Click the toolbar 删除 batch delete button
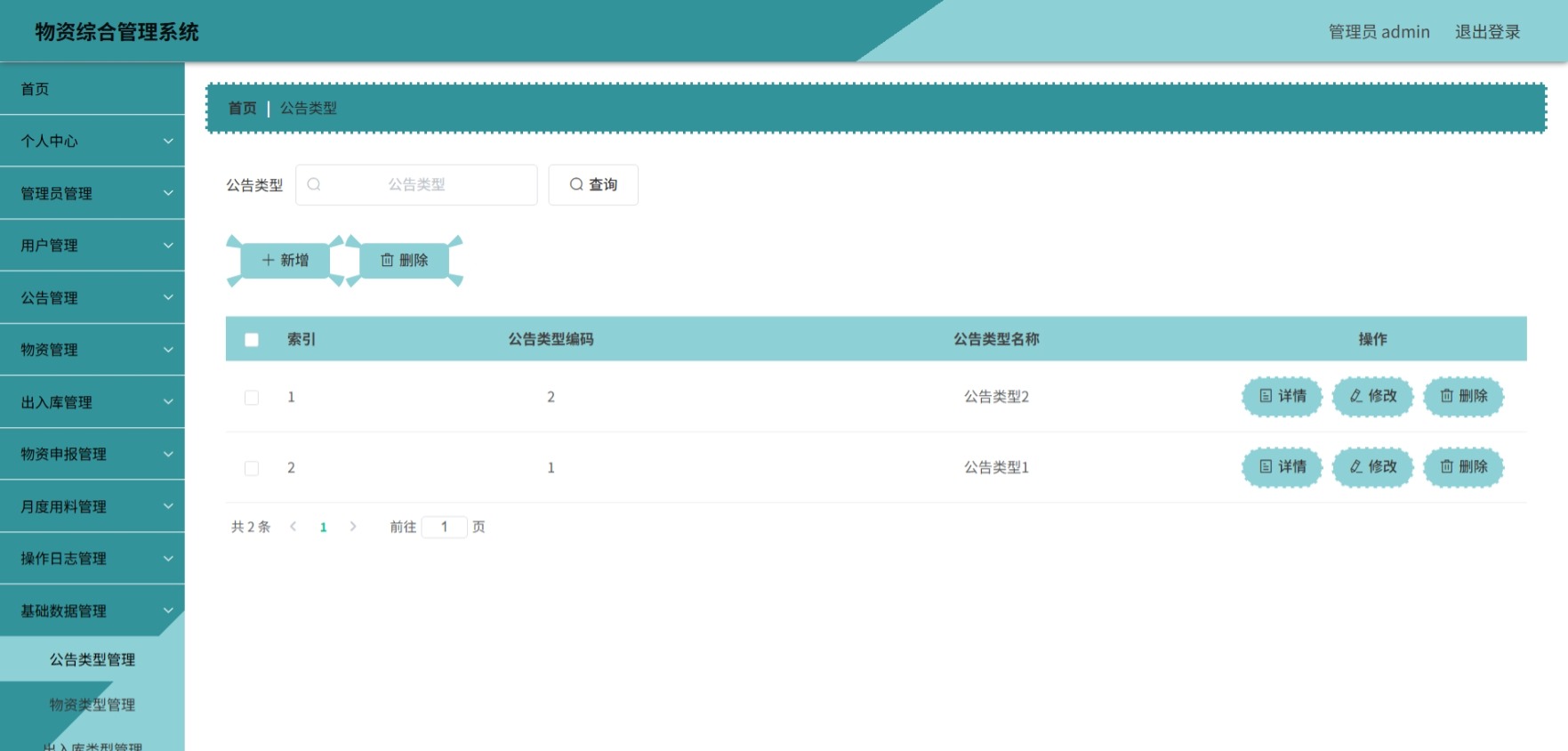Screen dimensions: 1568x751 [x=404, y=260]
